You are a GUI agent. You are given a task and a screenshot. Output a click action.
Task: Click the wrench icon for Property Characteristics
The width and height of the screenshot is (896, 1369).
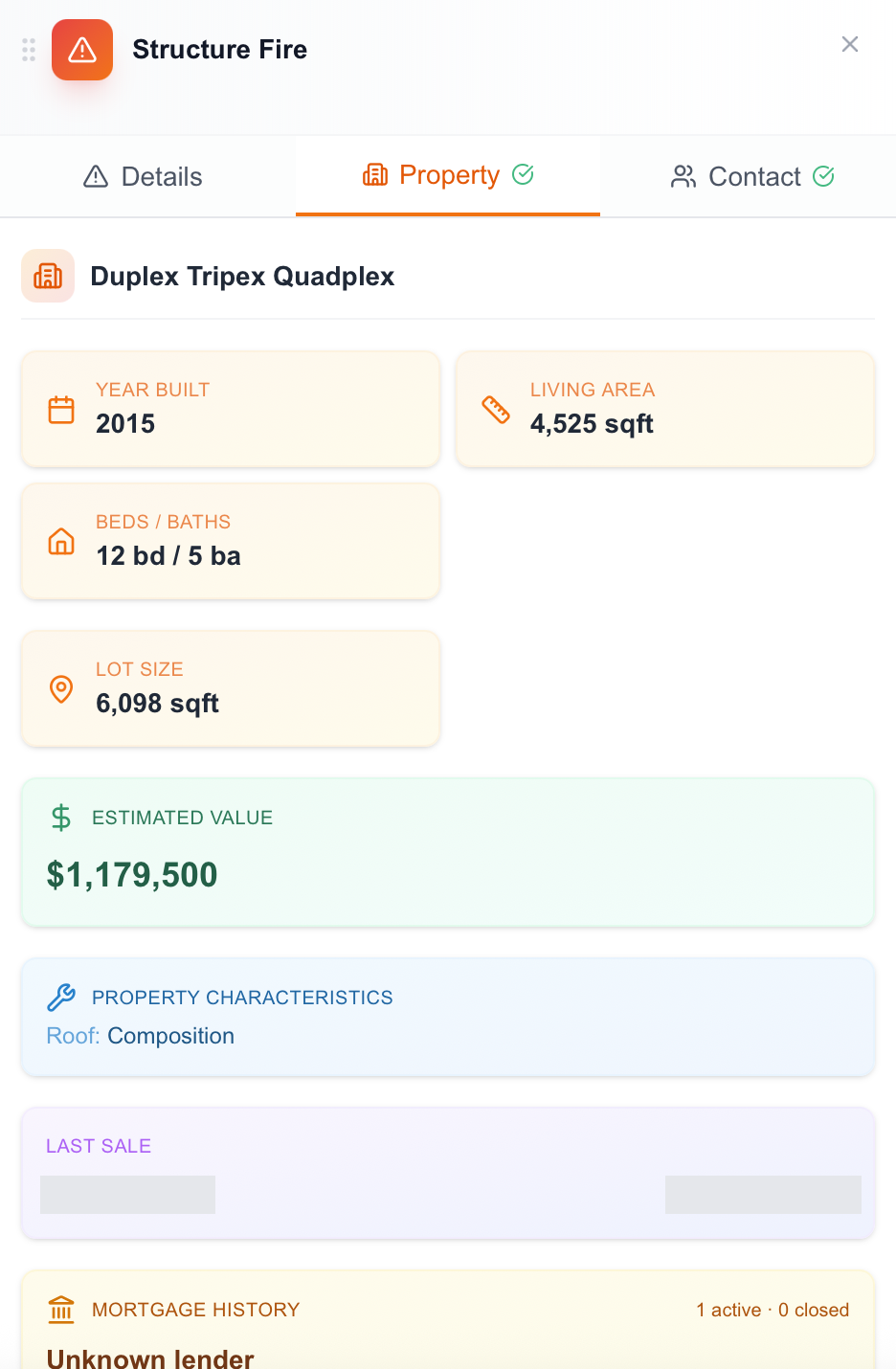(61, 998)
